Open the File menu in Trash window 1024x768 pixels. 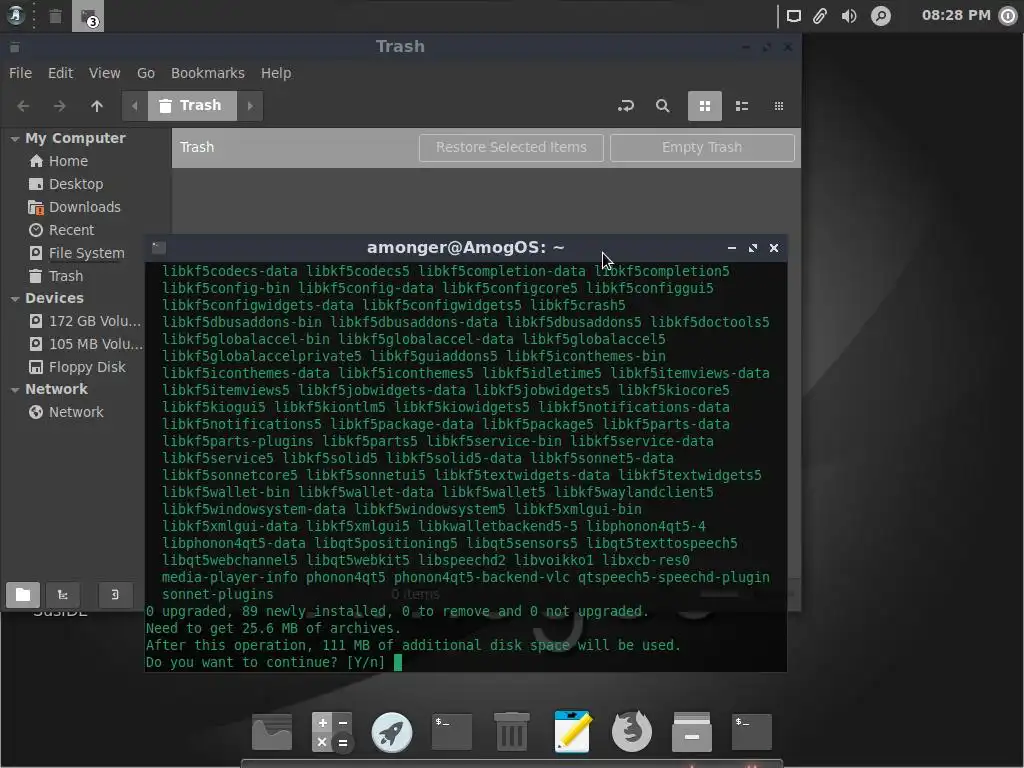pos(20,73)
